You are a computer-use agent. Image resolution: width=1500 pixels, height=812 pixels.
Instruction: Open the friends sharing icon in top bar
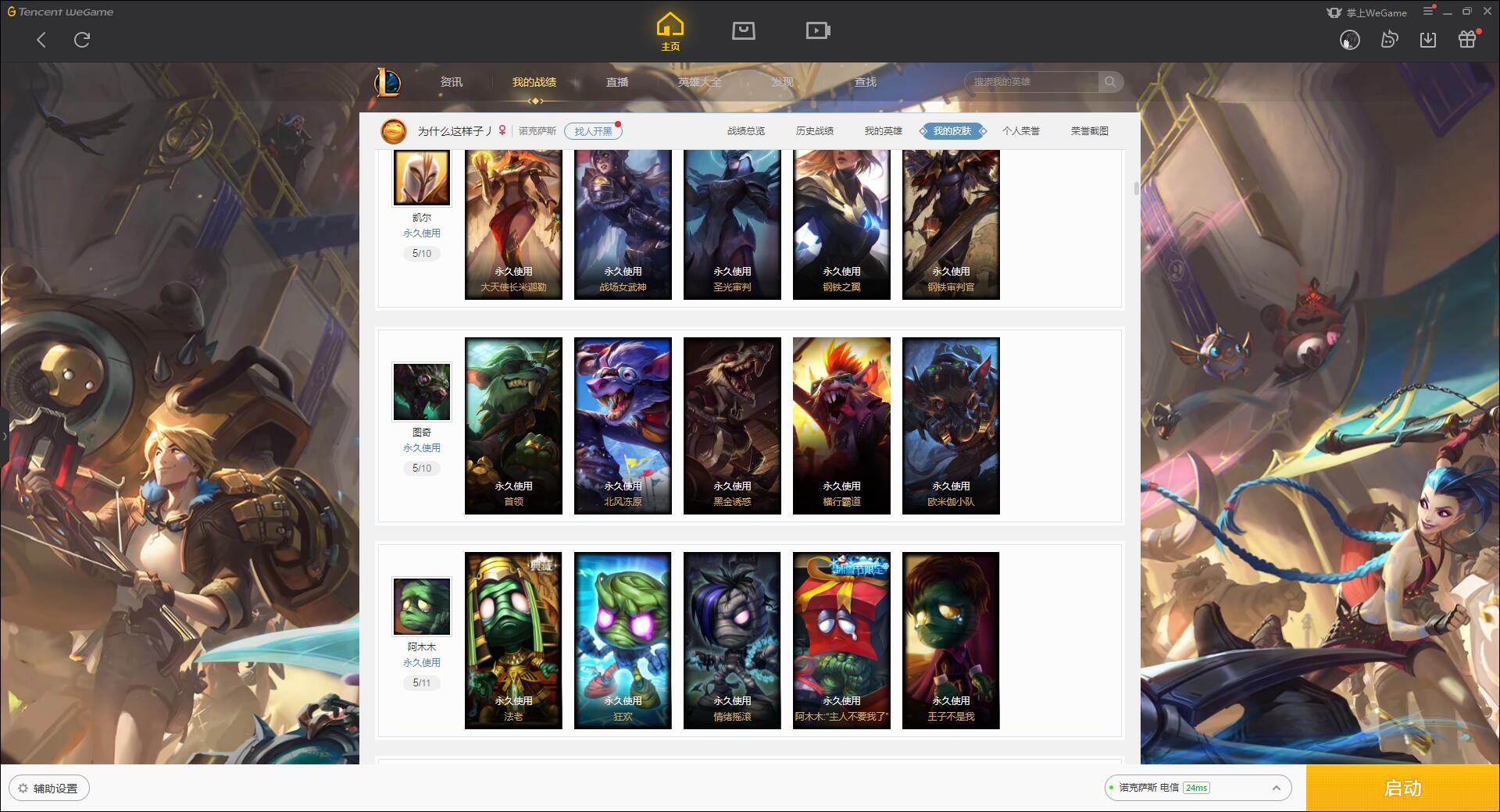pos(1389,39)
